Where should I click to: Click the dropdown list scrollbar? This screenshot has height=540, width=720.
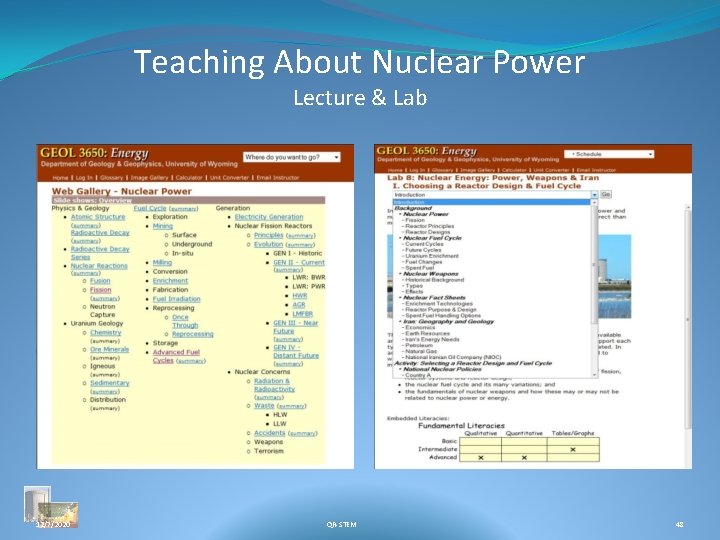tap(595, 289)
